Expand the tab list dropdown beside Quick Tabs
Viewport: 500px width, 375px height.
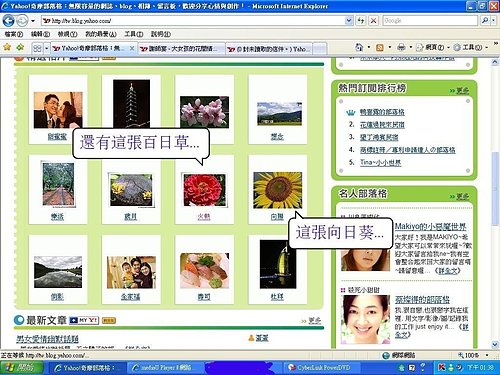coord(47,49)
